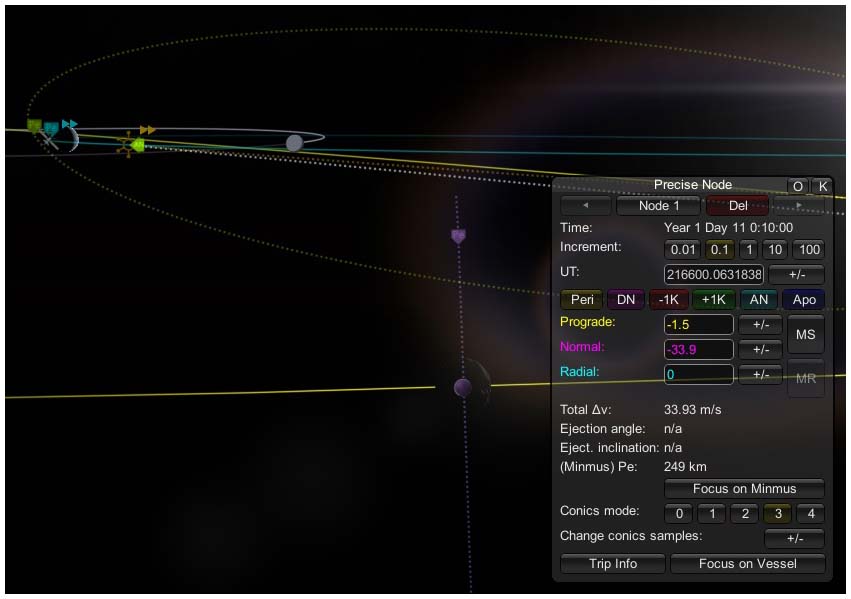
Task: Click the MS memory store button
Action: click(x=805, y=334)
